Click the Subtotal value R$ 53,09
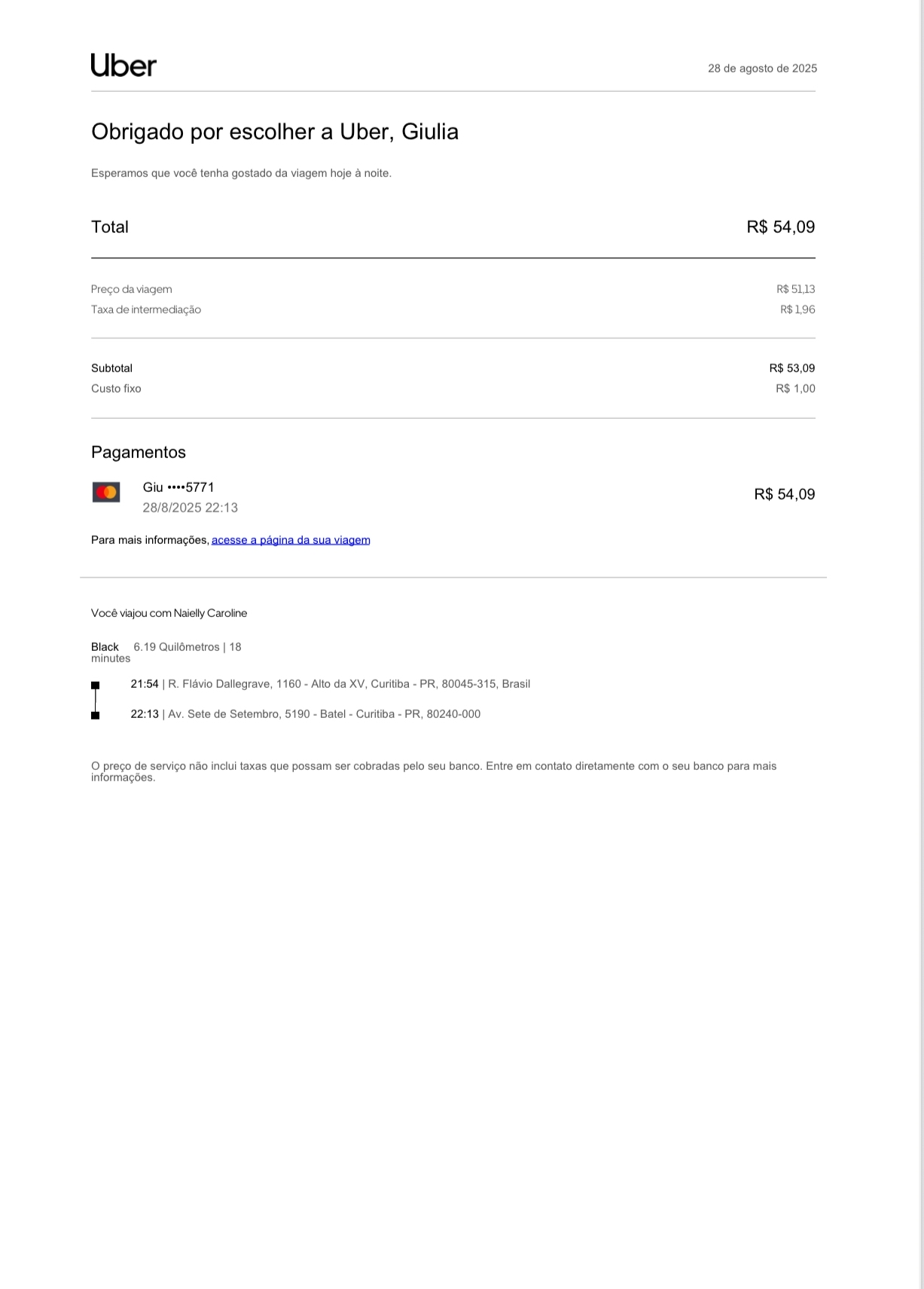 click(x=791, y=368)
